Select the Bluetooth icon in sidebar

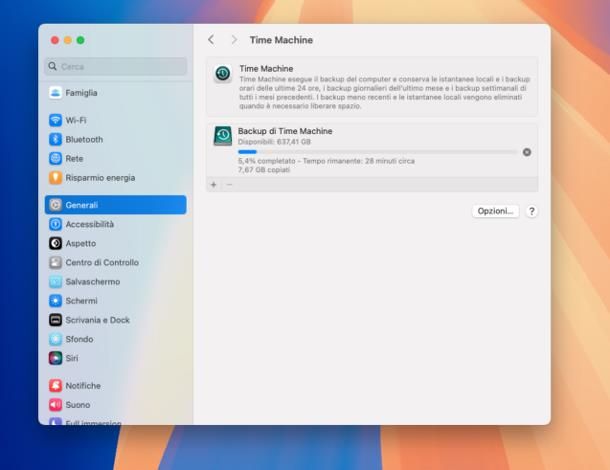coord(55,139)
